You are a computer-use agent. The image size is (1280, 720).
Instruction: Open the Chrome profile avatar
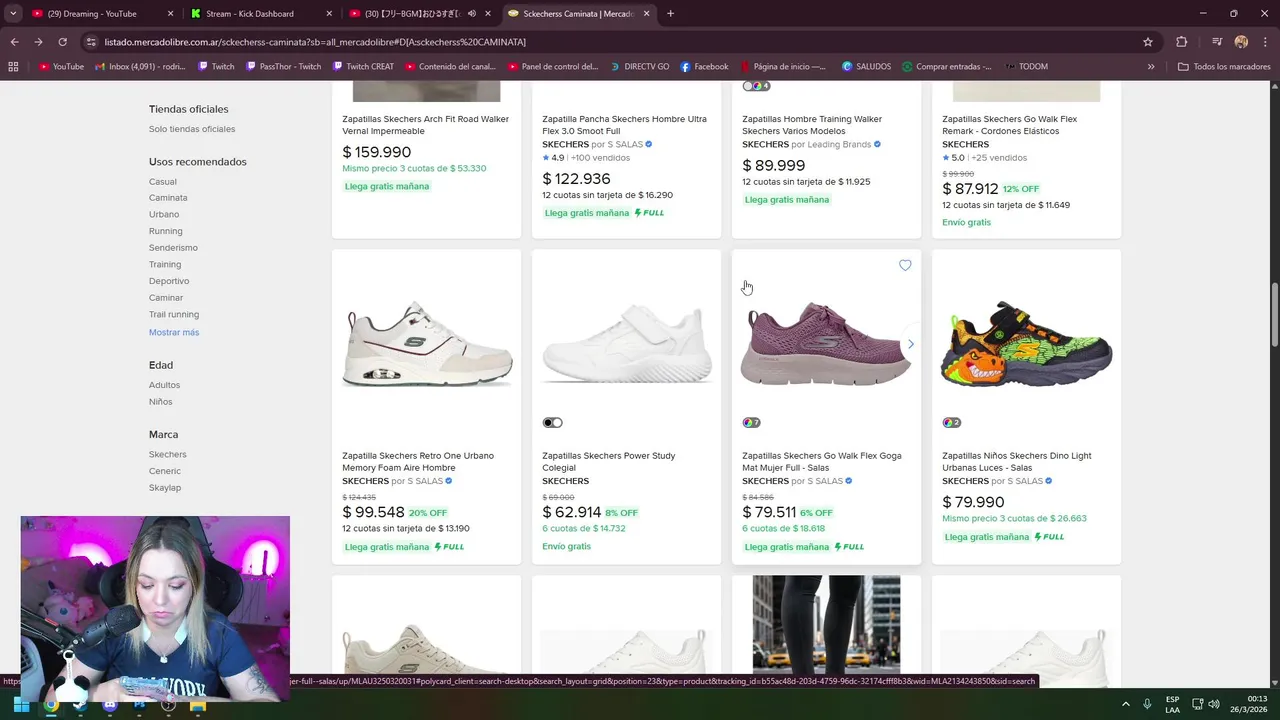tap(1241, 42)
